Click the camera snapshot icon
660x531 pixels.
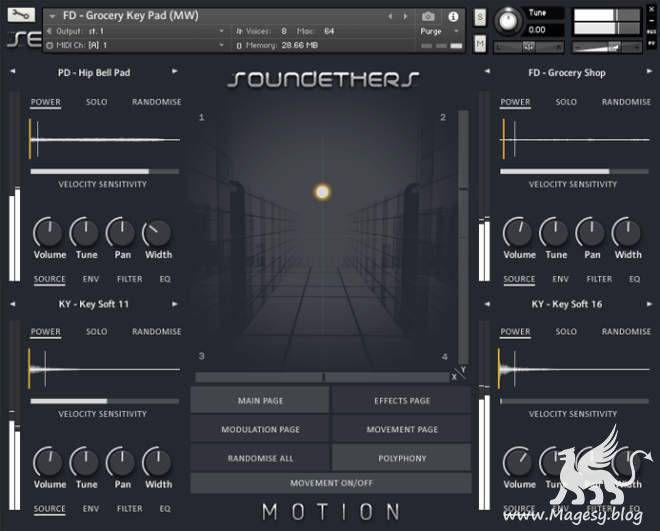click(x=428, y=16)
